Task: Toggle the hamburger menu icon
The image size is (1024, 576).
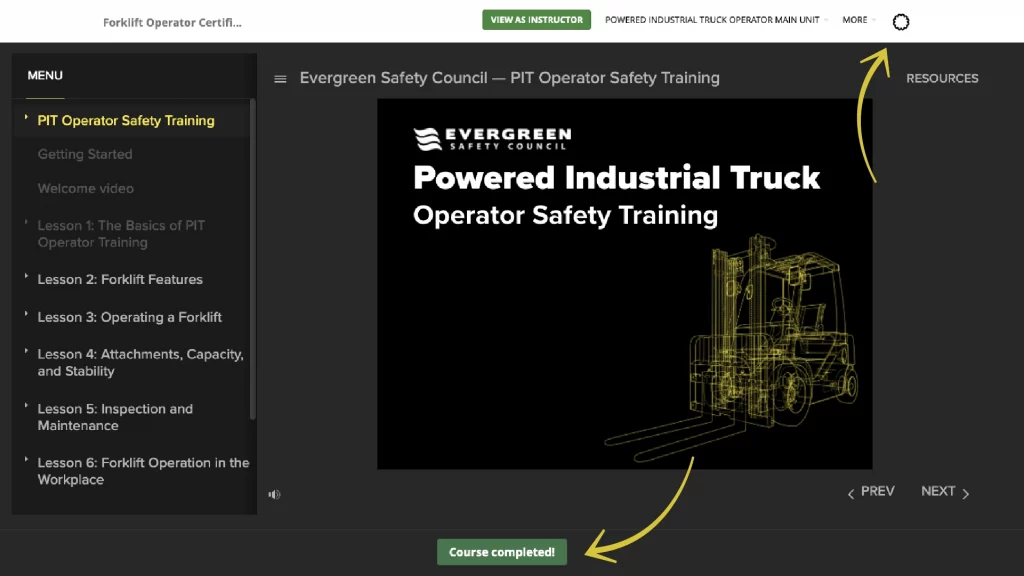Action: (280, 79)
